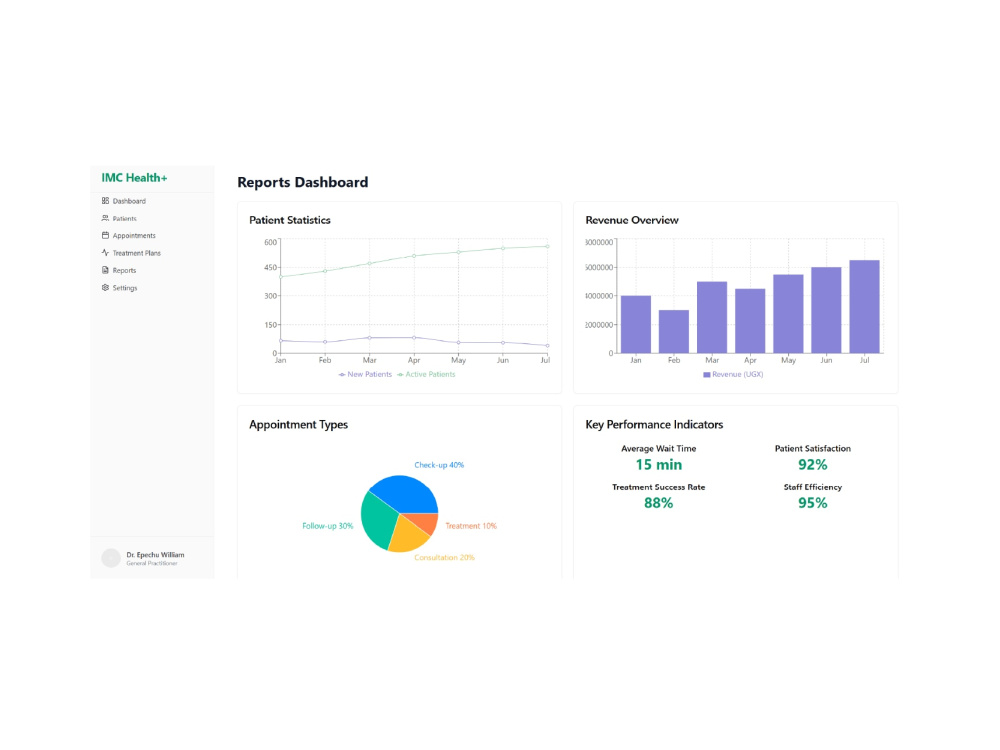Click the Jul revenue bar
1000x750 pixels.
point(864,306)
